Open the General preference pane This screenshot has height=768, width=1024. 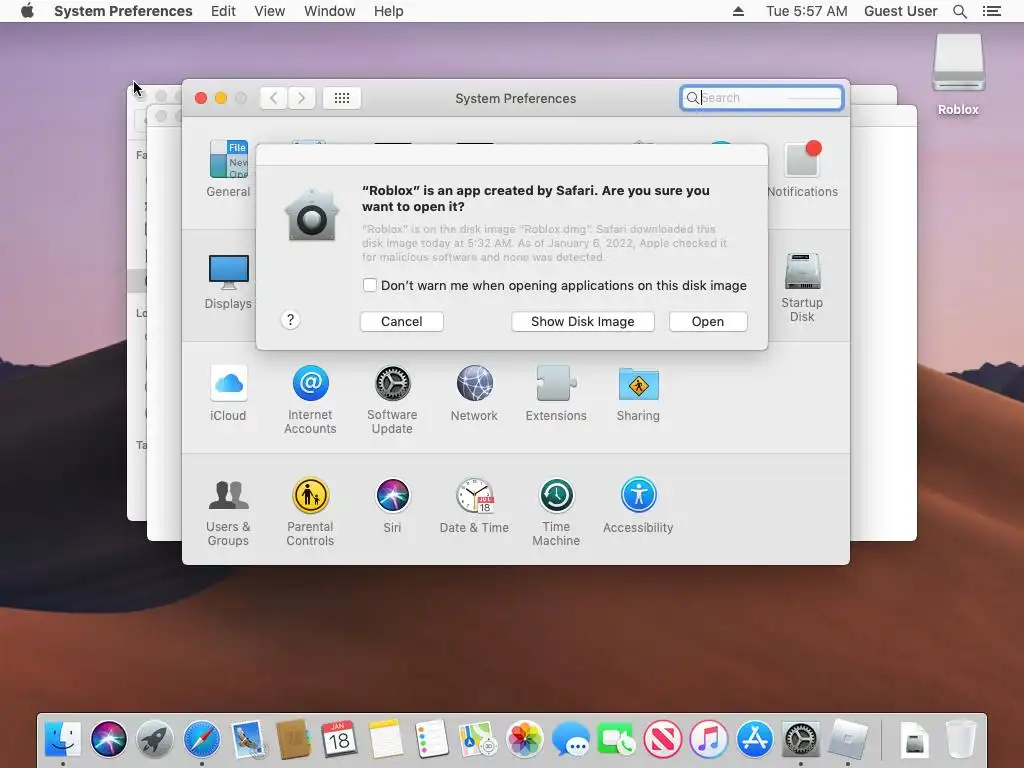click(228, 168)
